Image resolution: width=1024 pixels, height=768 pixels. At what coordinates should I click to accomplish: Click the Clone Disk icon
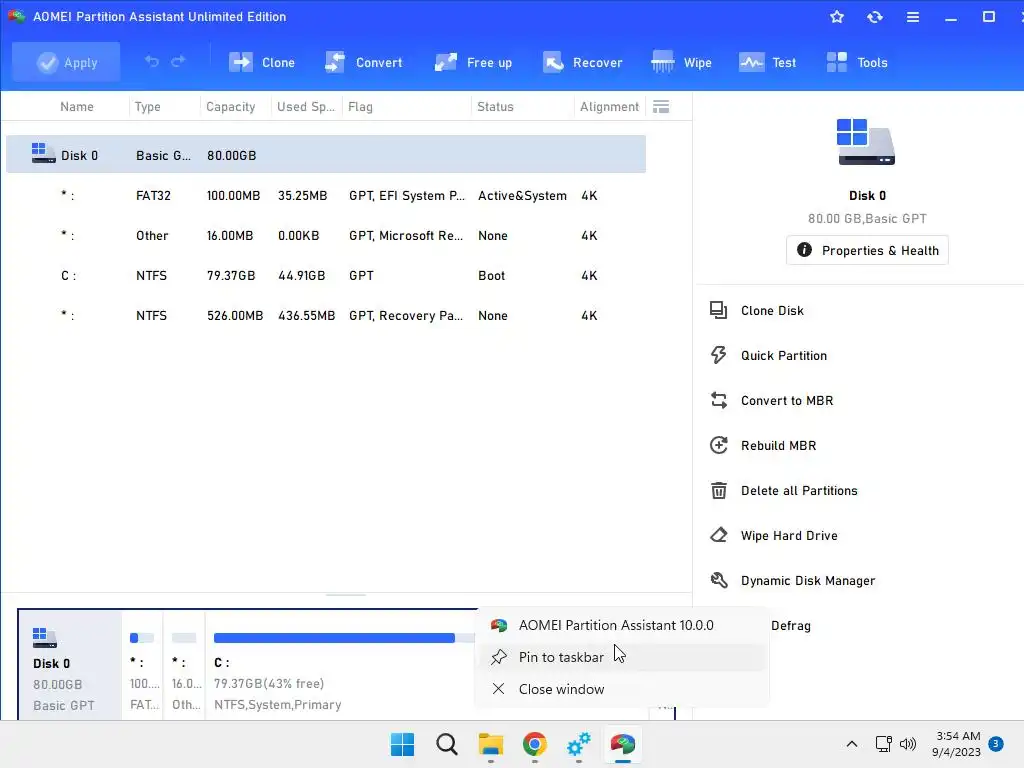[x=718, y=310]
